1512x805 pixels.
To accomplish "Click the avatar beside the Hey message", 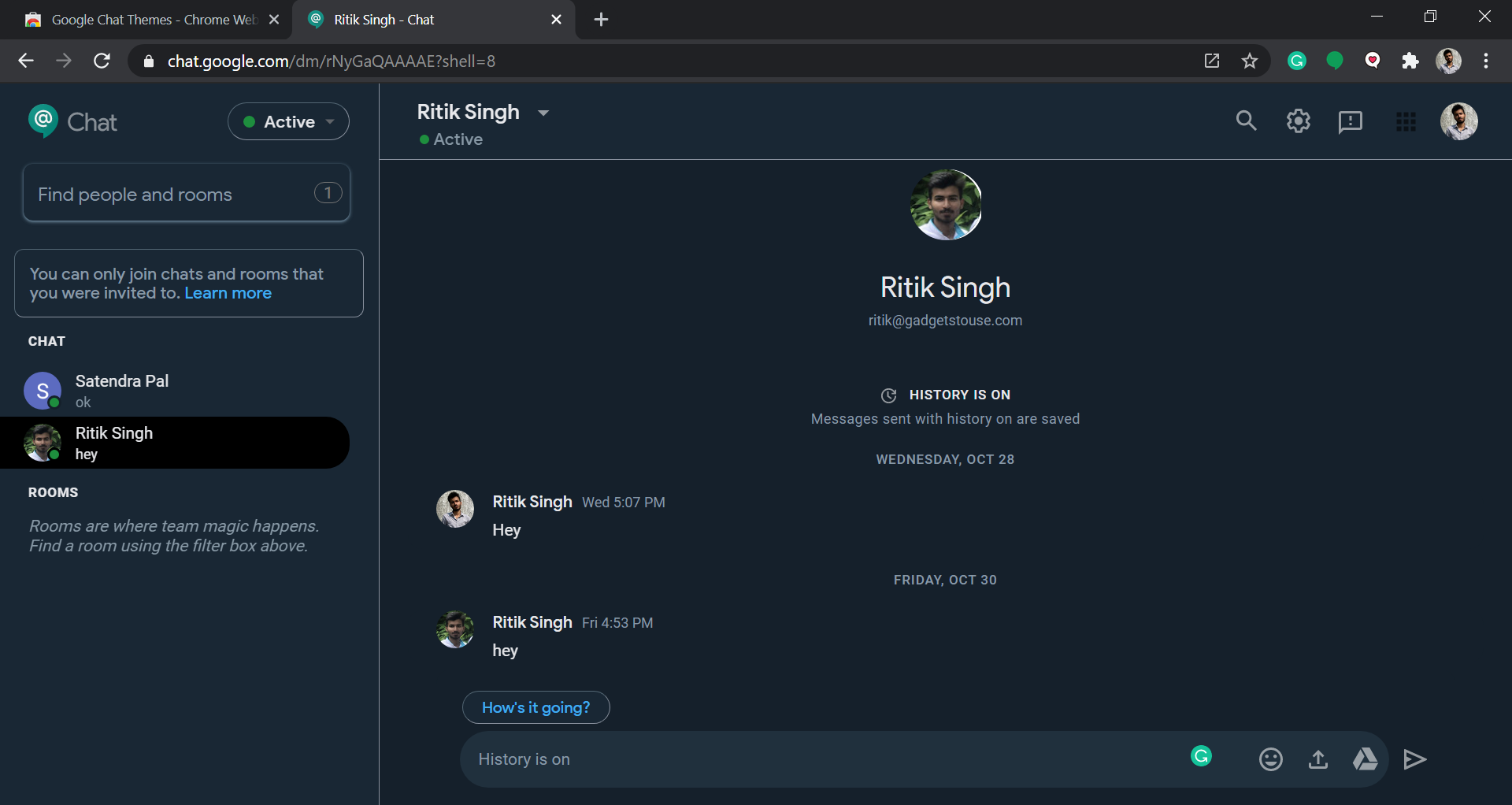I will (455, 509).
